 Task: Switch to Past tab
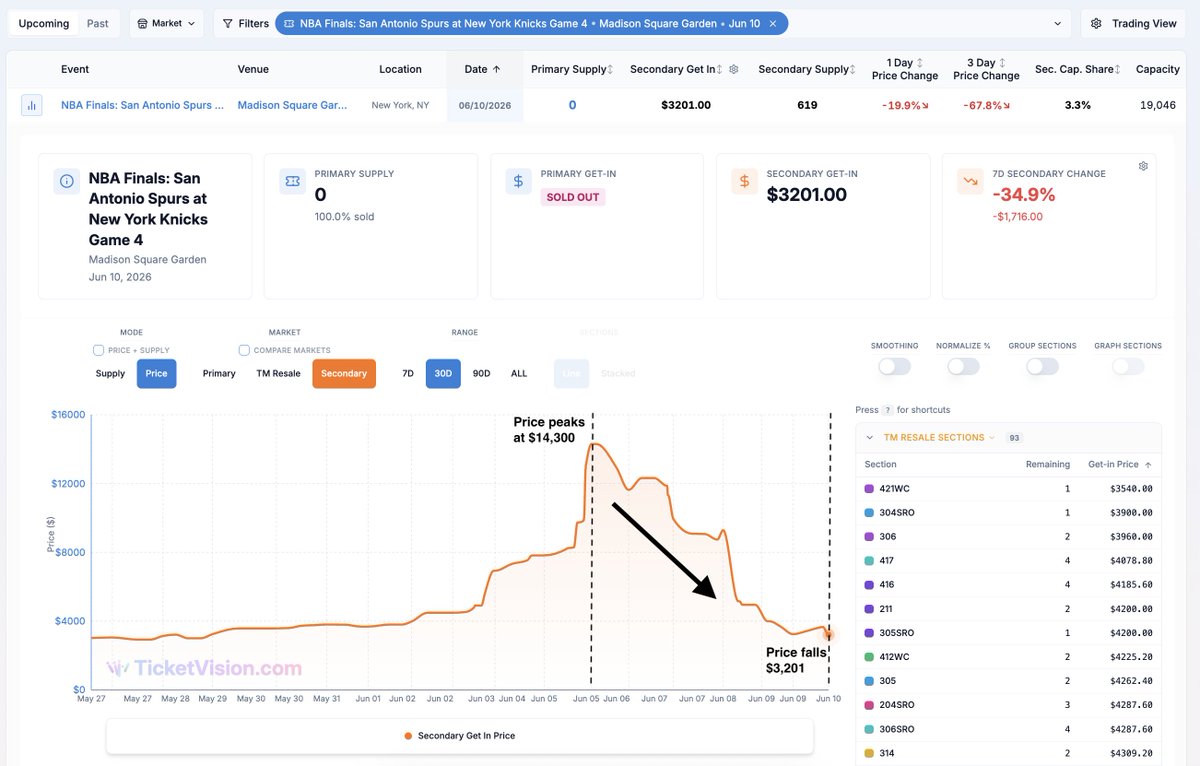98,23
